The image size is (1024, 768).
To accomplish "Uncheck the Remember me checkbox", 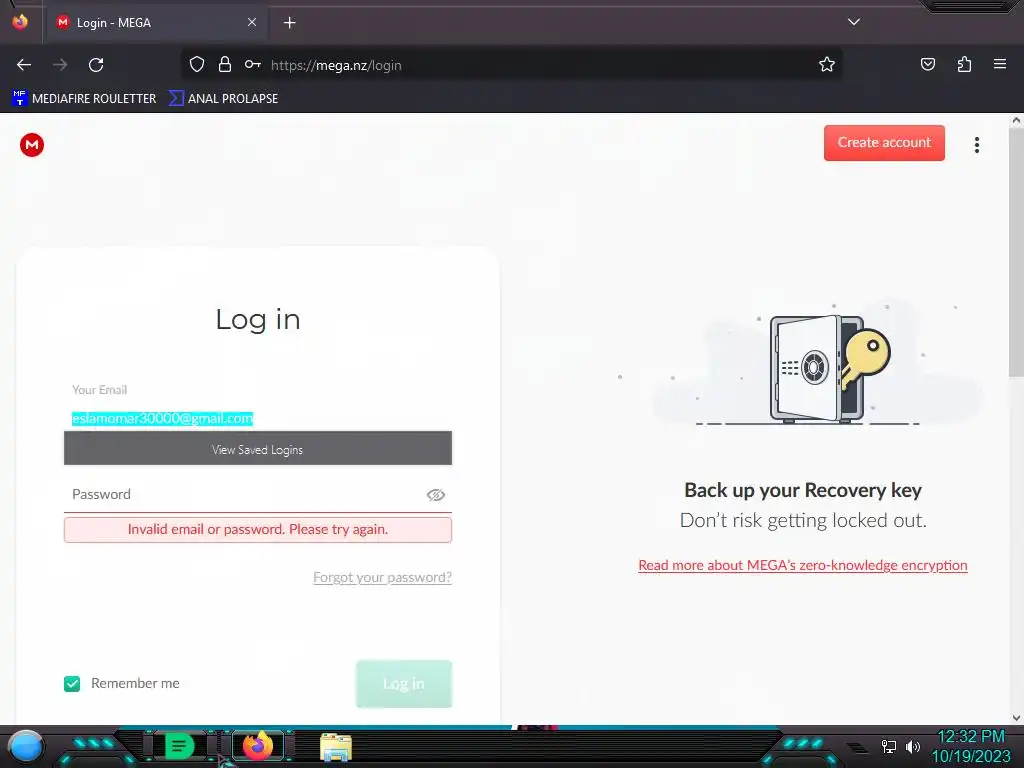I will 72,684.
